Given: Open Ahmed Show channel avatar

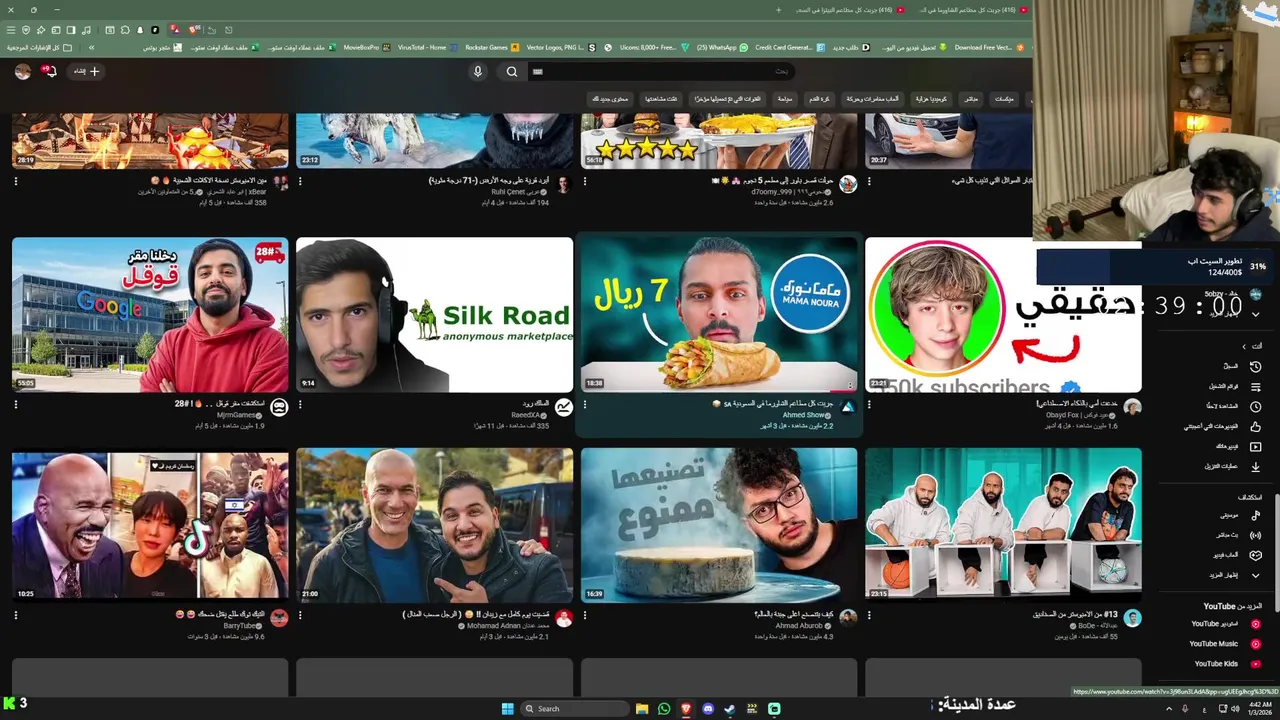Looking at the screenshot, I should (x=848, y=407).
